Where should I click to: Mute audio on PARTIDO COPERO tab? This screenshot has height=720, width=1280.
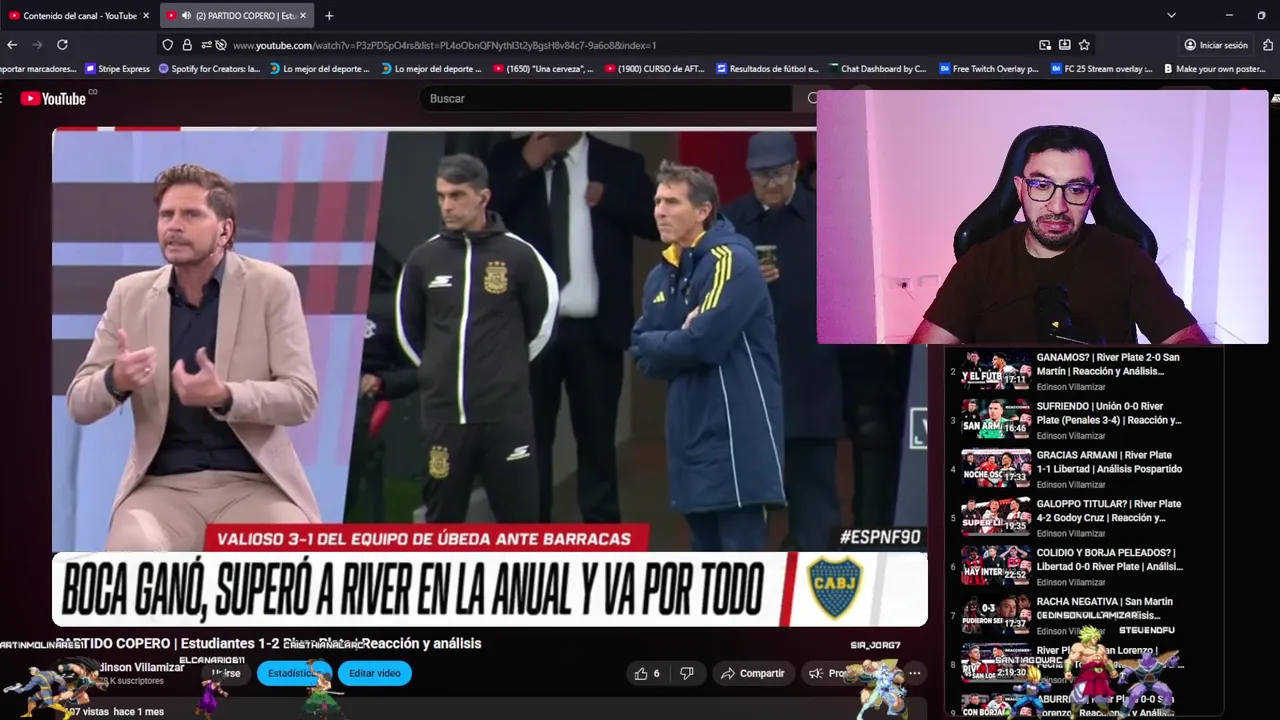186,16
